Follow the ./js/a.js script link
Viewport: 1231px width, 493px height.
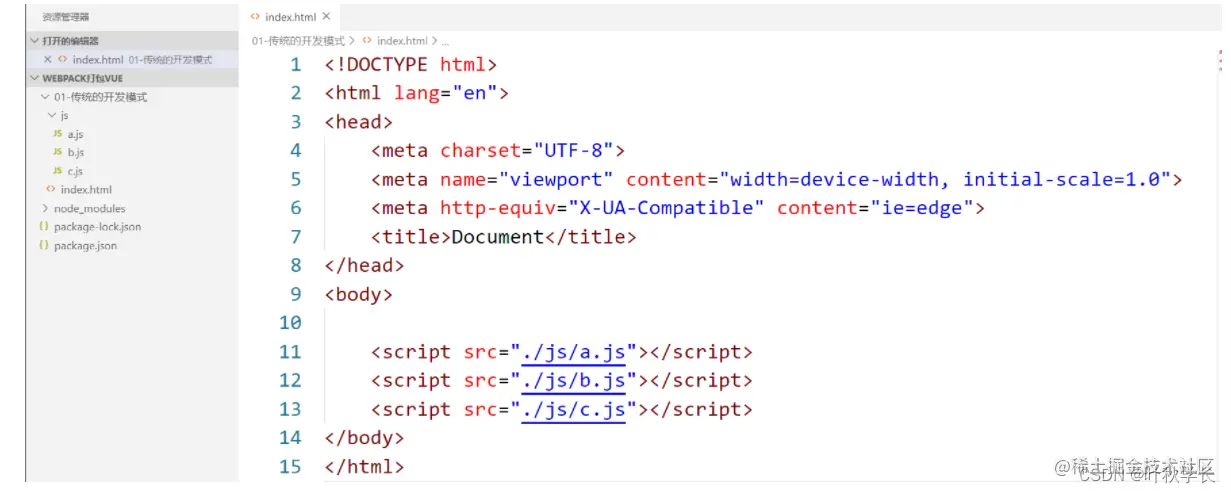573,352
